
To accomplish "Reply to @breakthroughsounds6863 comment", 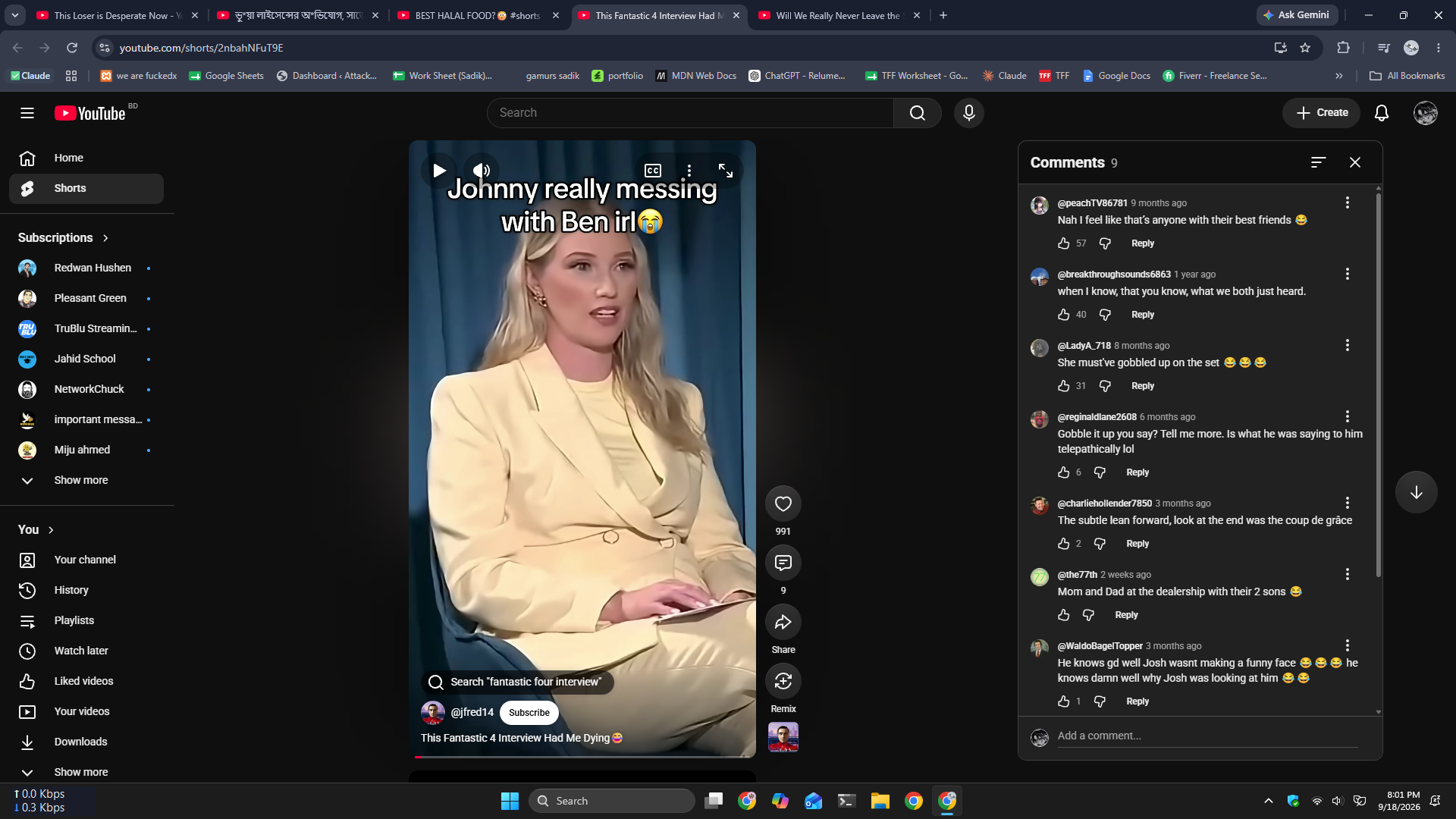I will tap(1142, 315).
